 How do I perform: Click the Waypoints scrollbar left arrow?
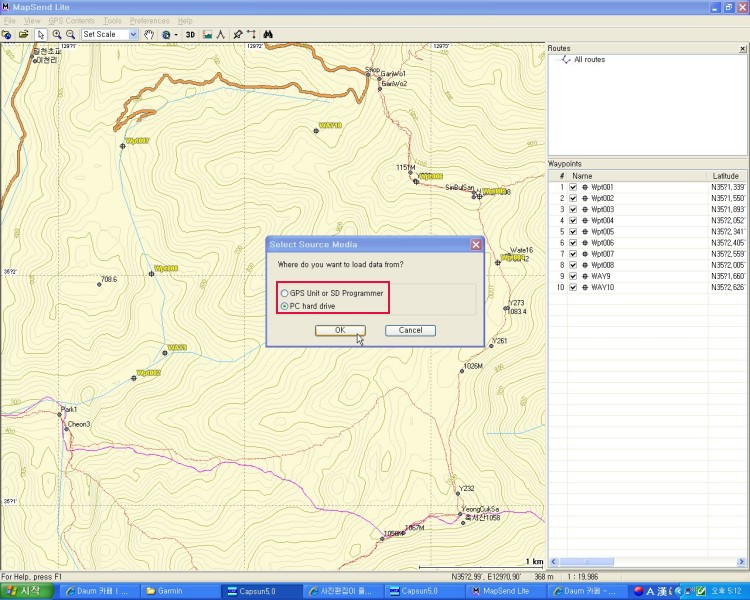(554, 562)
